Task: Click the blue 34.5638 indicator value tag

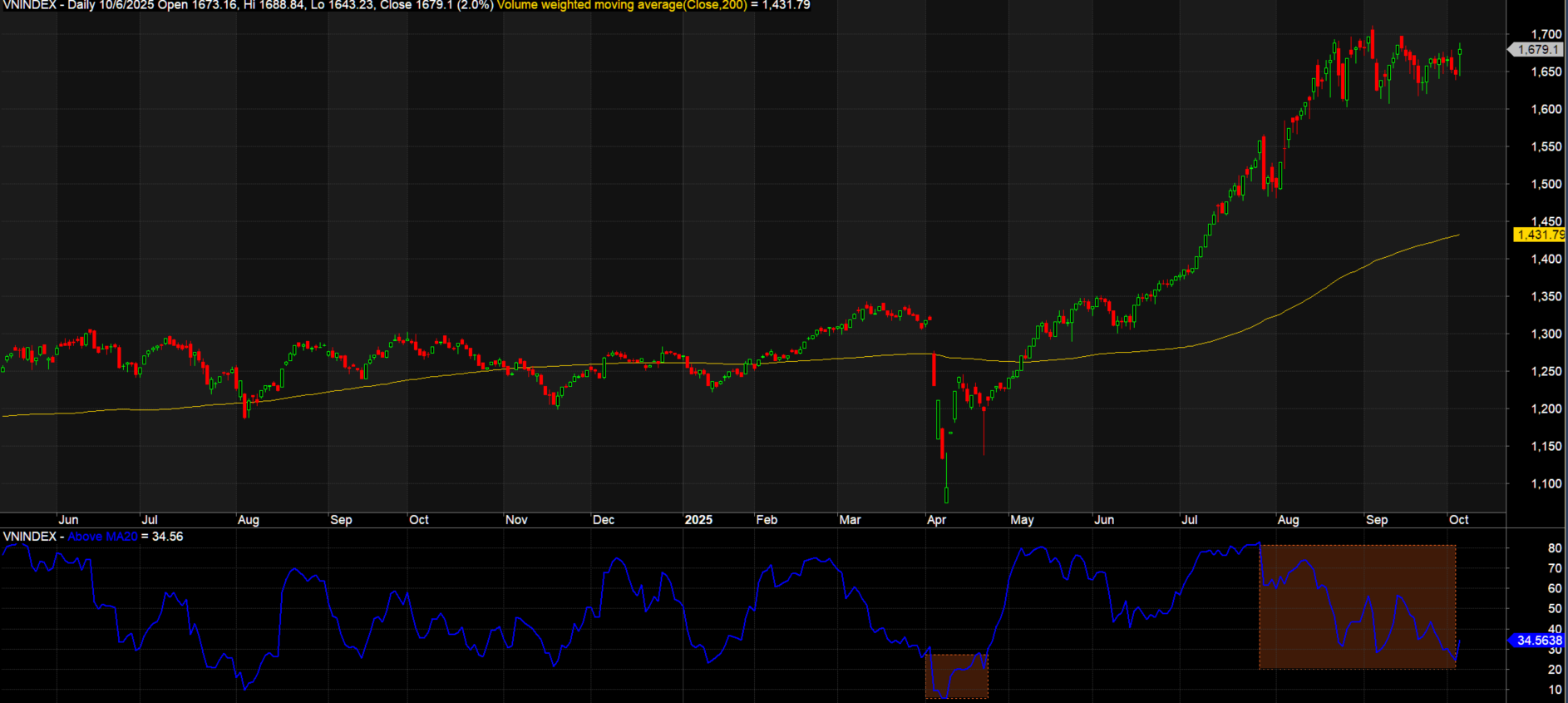Action: click(1538, 641)
